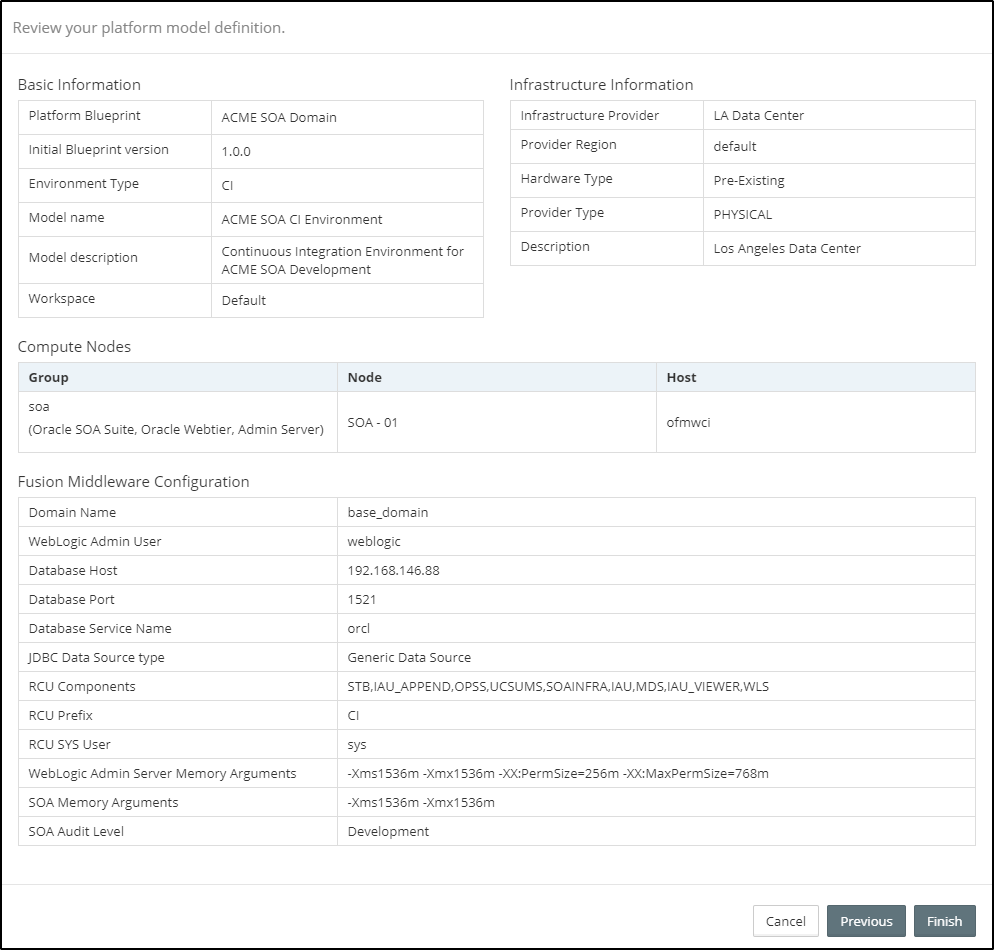Click the Node column header
The height and width of the screenshot is (950, 994).
point(364,377)
